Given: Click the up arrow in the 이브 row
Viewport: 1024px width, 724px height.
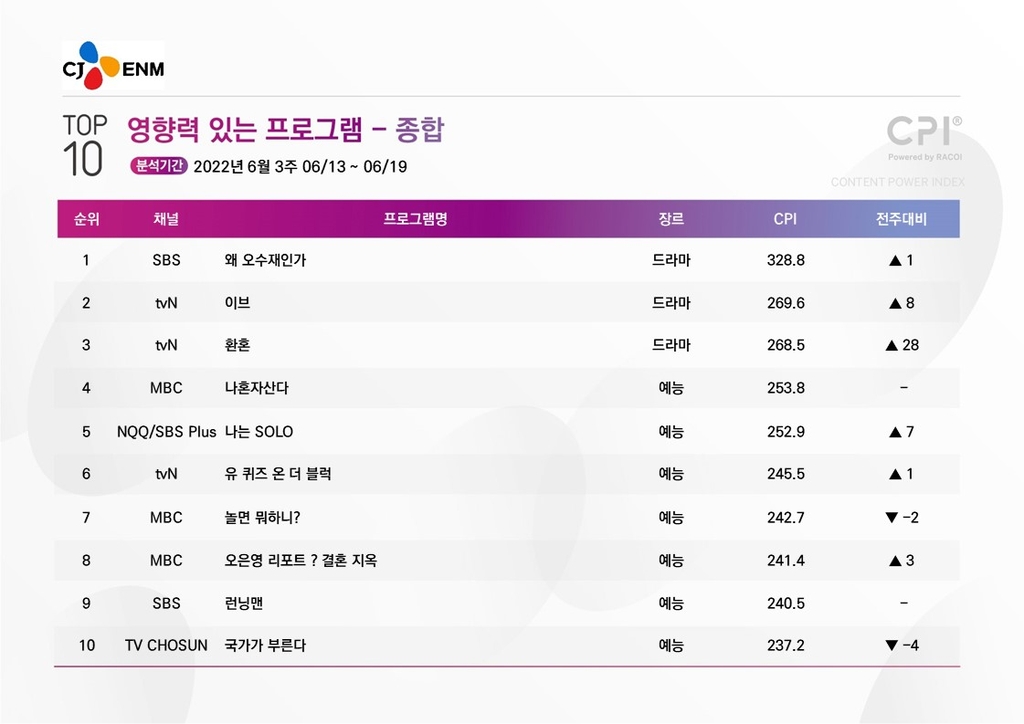Looking at the screenshot, I should pyautogui.click(x=896, y=303).
